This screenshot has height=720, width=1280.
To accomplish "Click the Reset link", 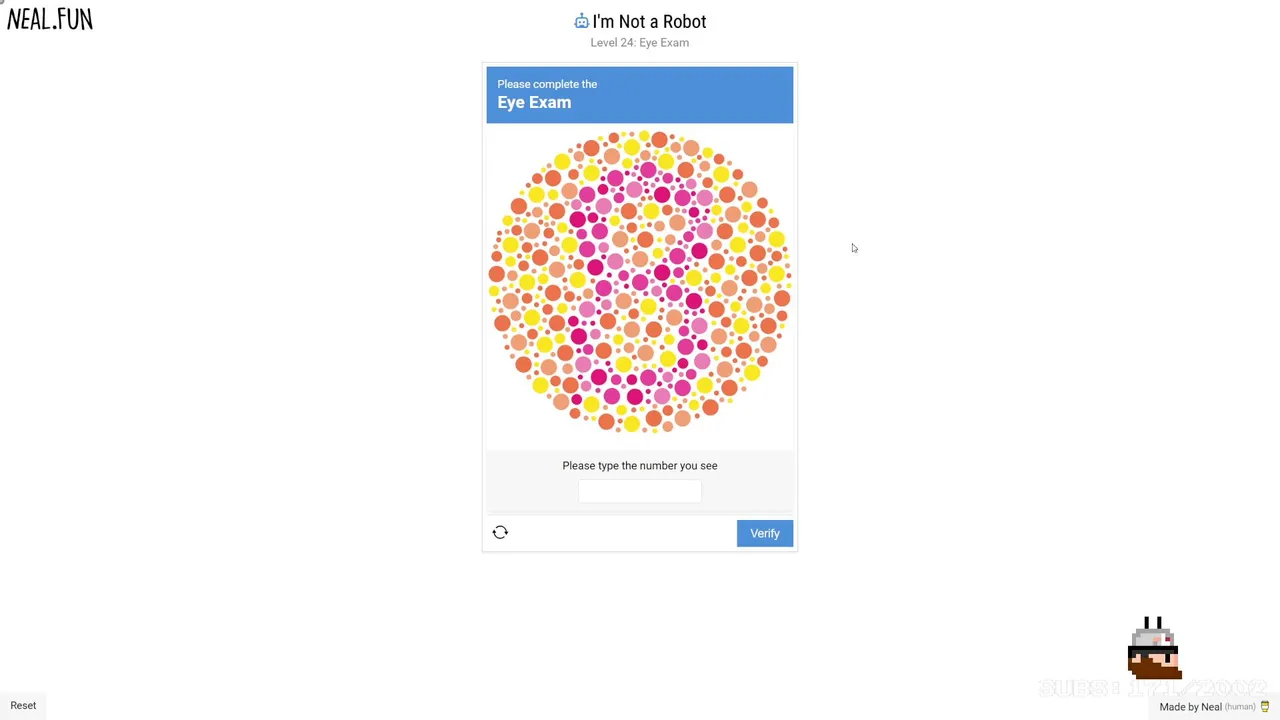I will pyautogui.click(x=23, y=705).
